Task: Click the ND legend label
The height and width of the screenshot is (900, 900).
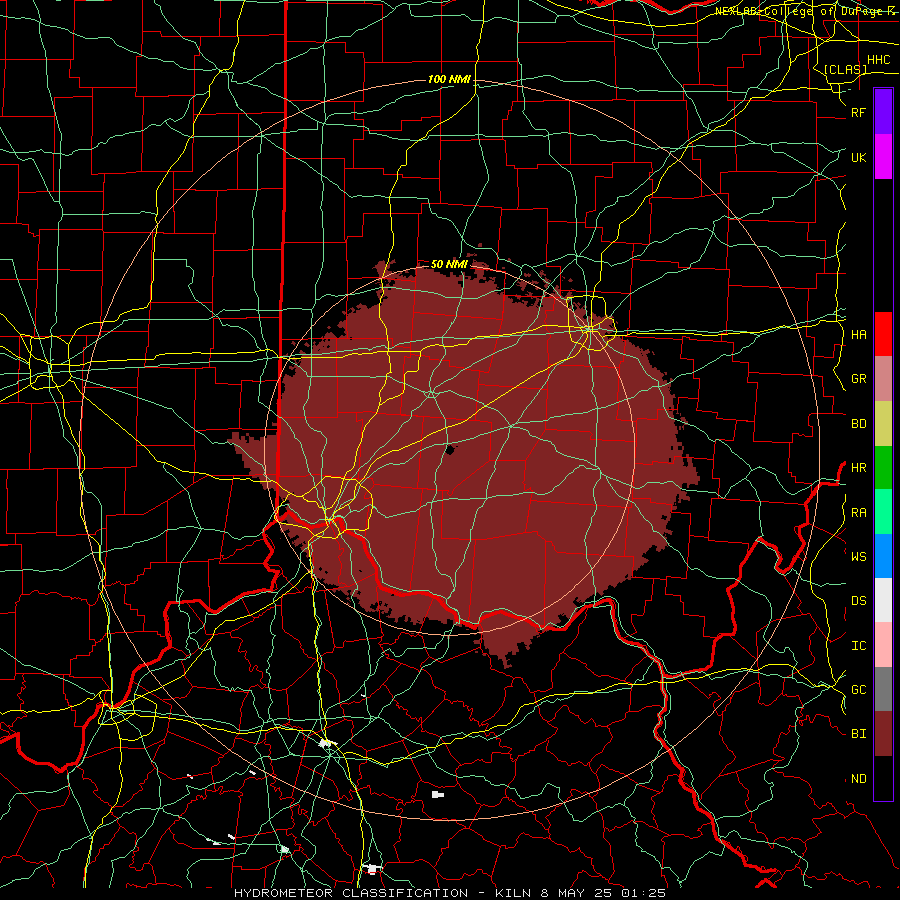Action: (859, 779)
